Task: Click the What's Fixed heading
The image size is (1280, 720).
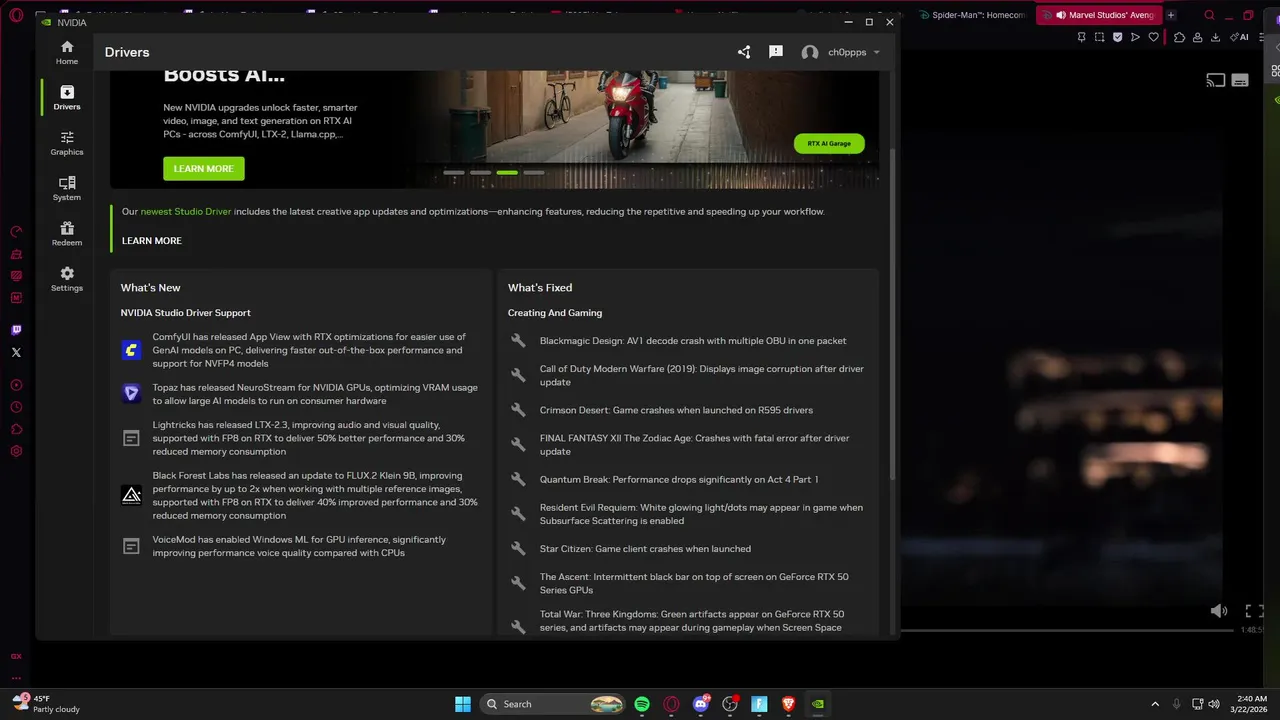Action: pos(540,288)
